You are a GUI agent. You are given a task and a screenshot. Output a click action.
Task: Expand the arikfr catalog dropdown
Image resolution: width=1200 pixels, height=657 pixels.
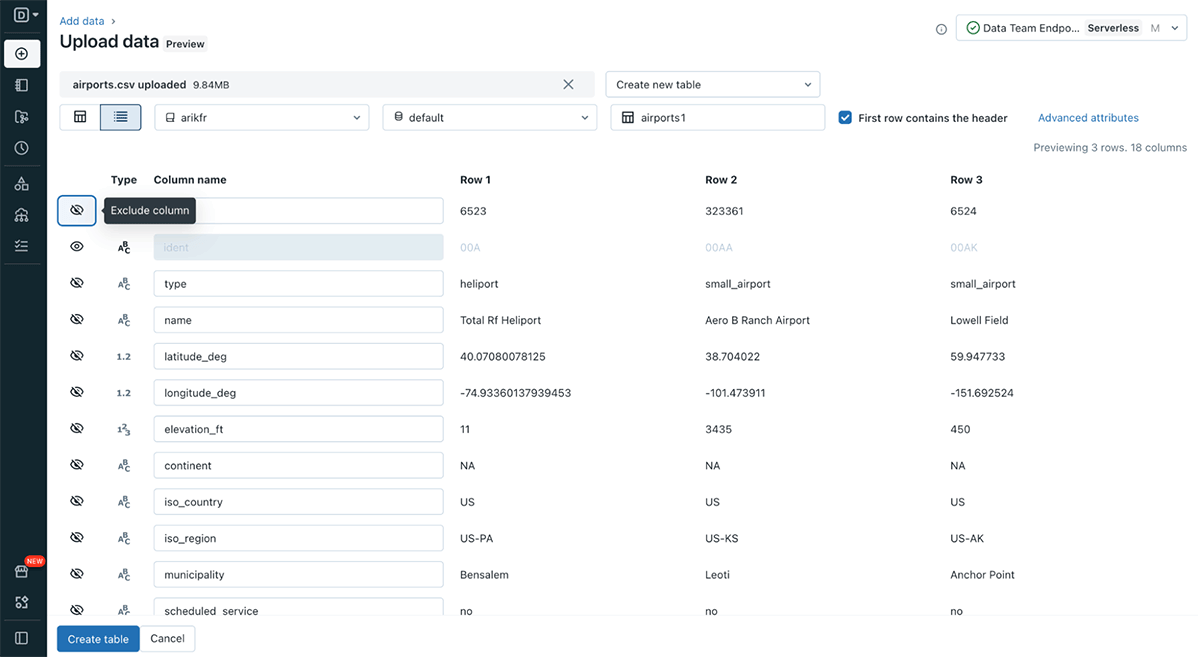262,118
